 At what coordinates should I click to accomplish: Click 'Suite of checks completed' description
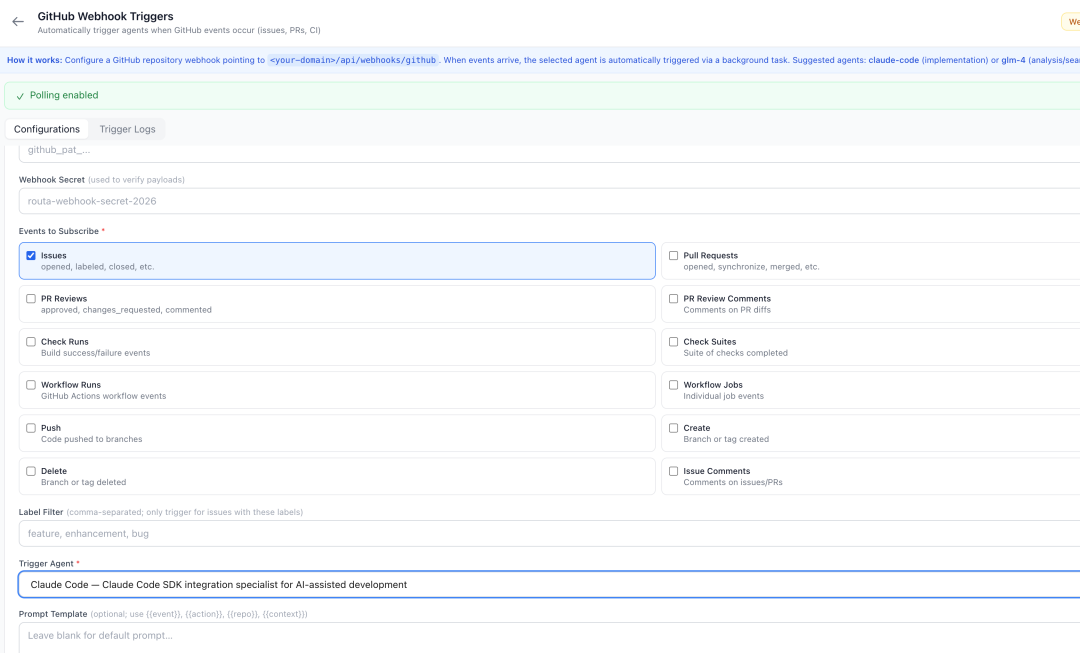[736, 353]
